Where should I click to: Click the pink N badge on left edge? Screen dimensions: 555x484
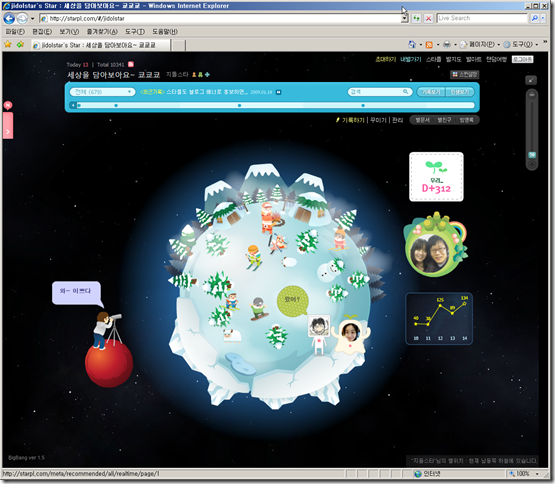8,105
